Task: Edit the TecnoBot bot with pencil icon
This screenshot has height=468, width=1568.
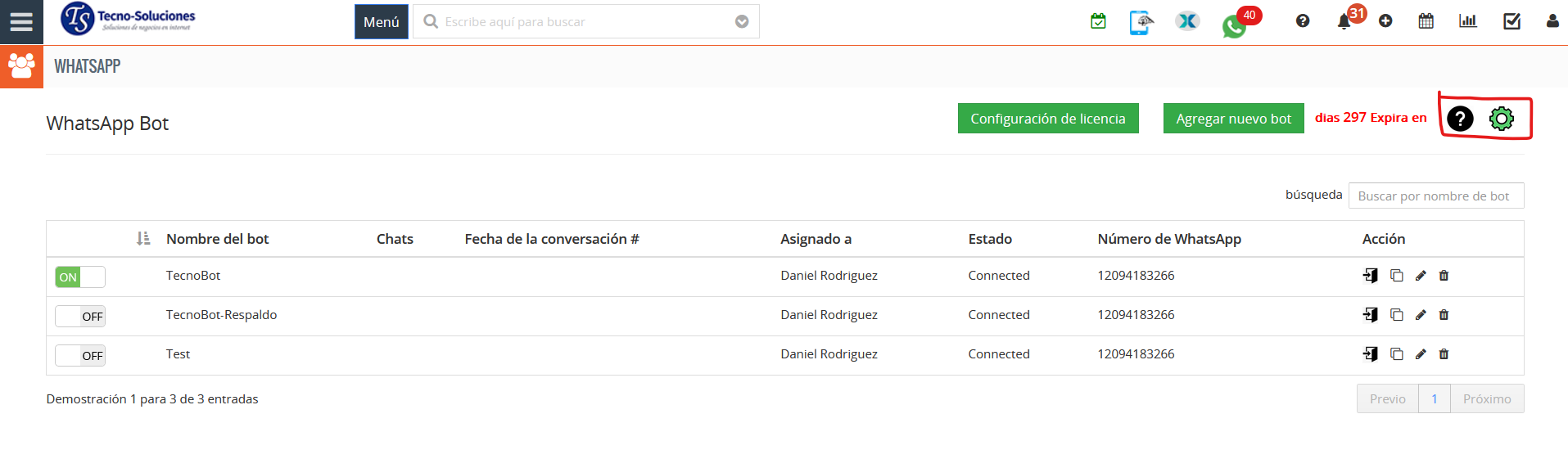Action: [1421, 276]
